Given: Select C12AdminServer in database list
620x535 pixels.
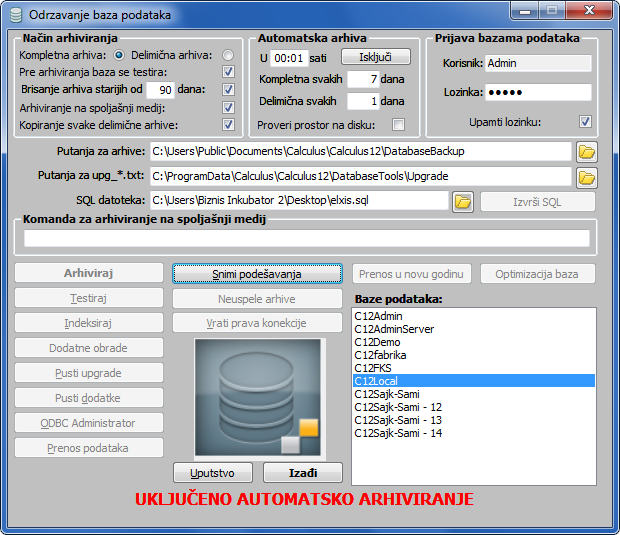Looking at the screenshot, I should (474, 329).
